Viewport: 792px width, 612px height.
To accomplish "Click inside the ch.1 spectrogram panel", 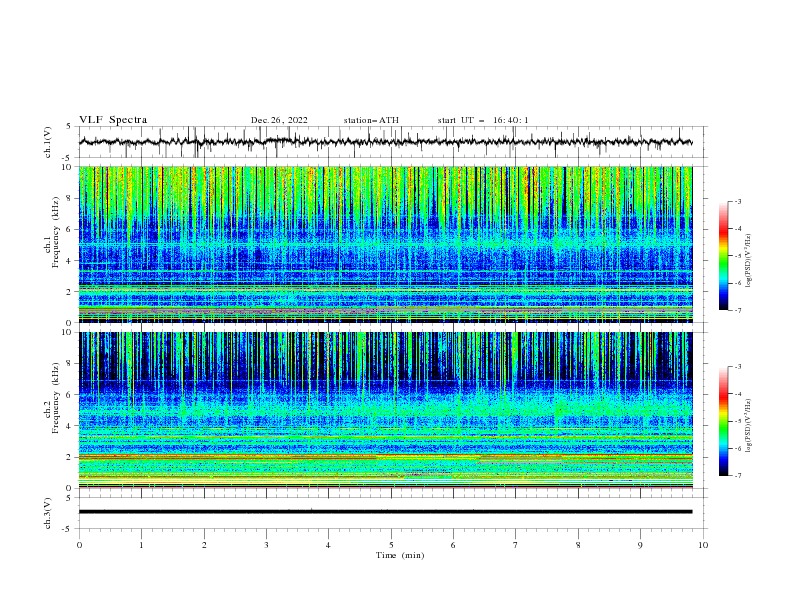I will coord(385,244).
